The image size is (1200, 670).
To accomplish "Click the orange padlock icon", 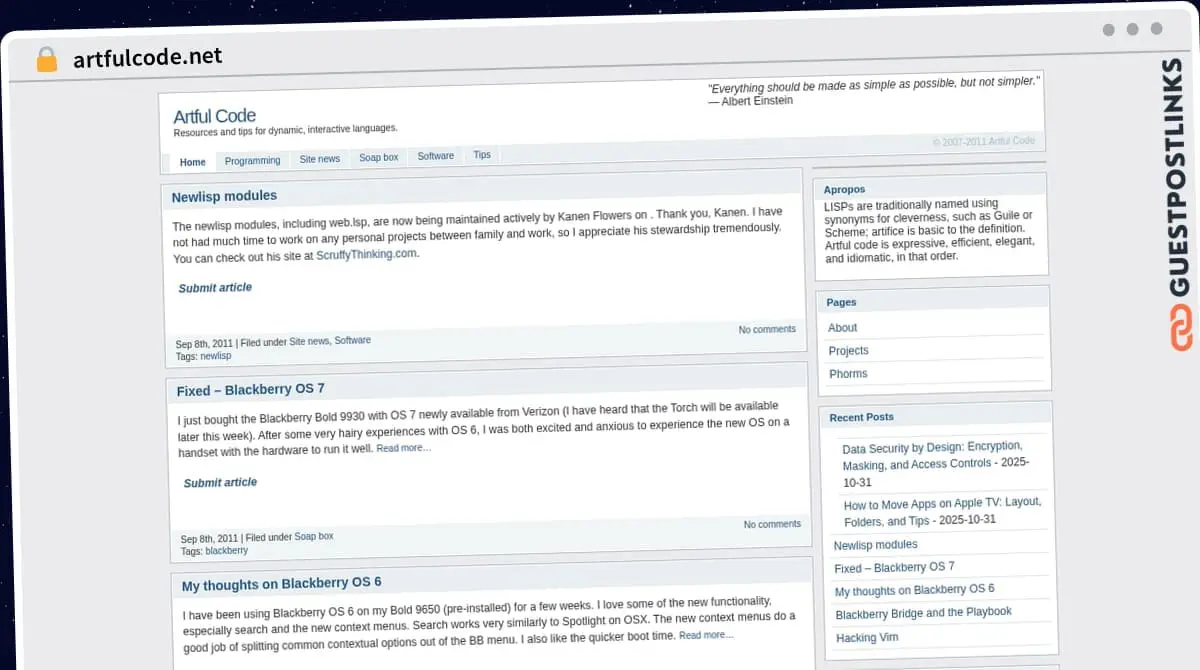I will 46,59.
